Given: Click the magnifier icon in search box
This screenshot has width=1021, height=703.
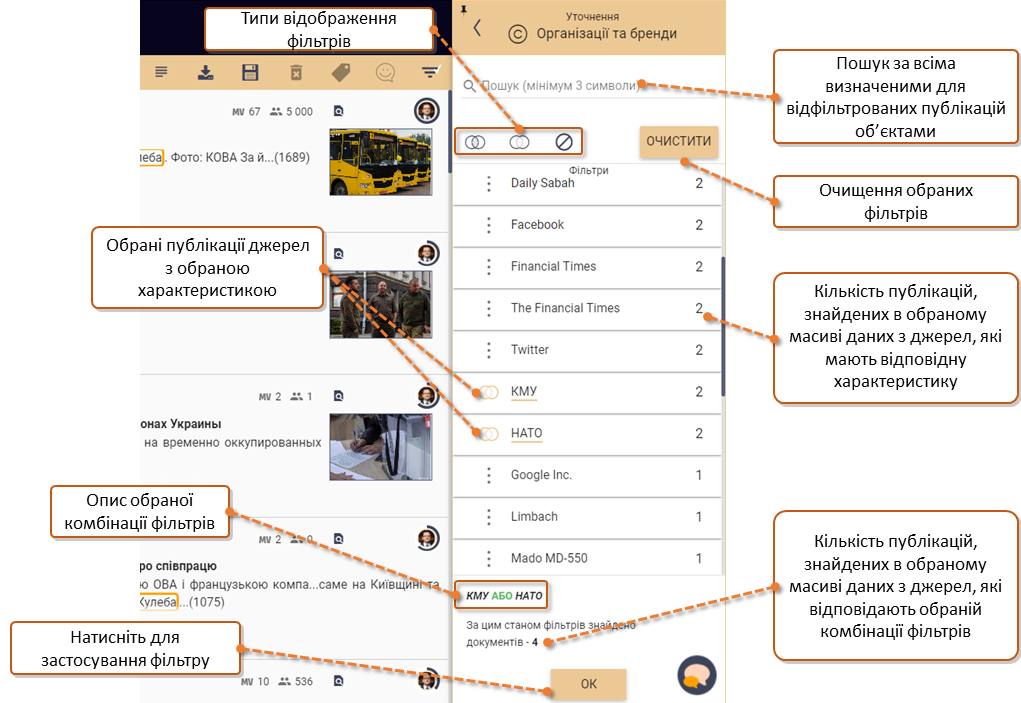Looking at the screenshot, I should [469, 85].
